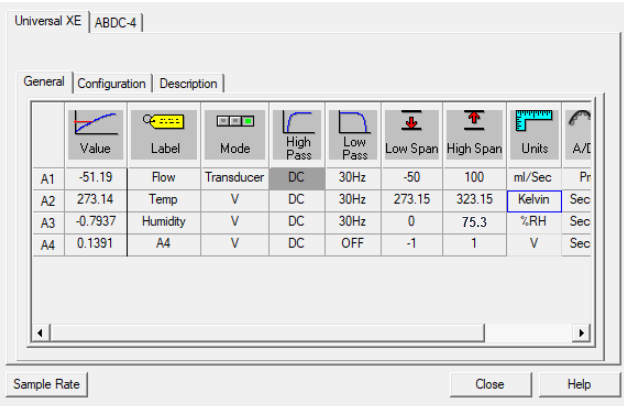Select the Kelvin units cell for A2

click(534, 199)
